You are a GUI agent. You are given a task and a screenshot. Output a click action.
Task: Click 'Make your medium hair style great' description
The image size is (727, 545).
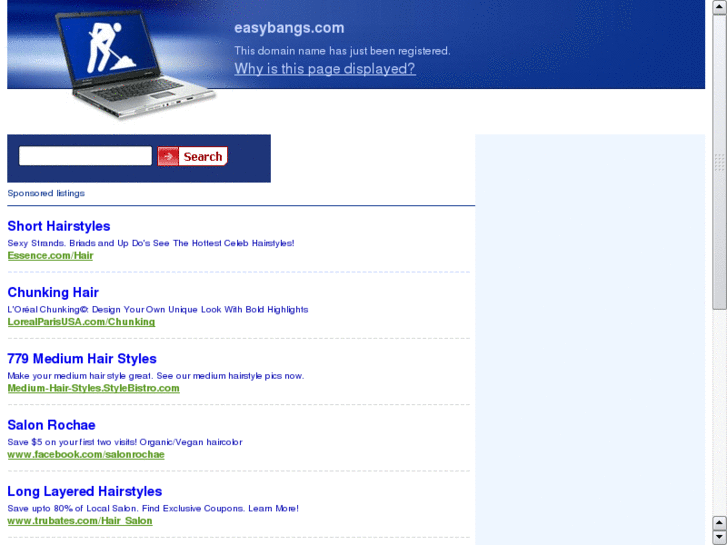[156, 376]
